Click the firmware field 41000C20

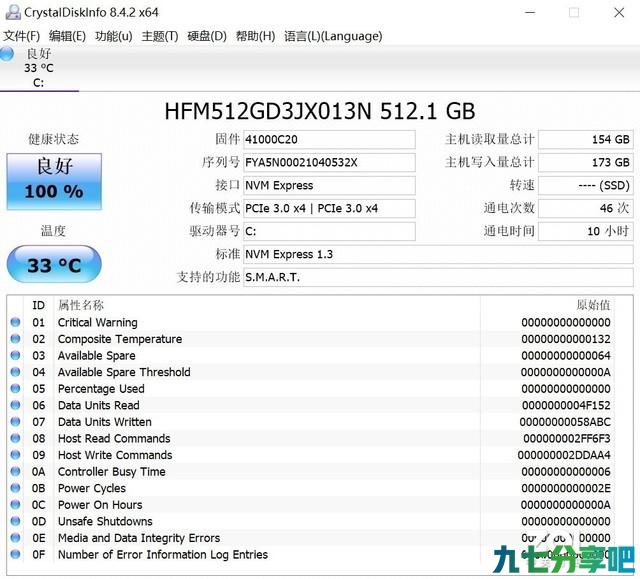click(x=329, y=140)
